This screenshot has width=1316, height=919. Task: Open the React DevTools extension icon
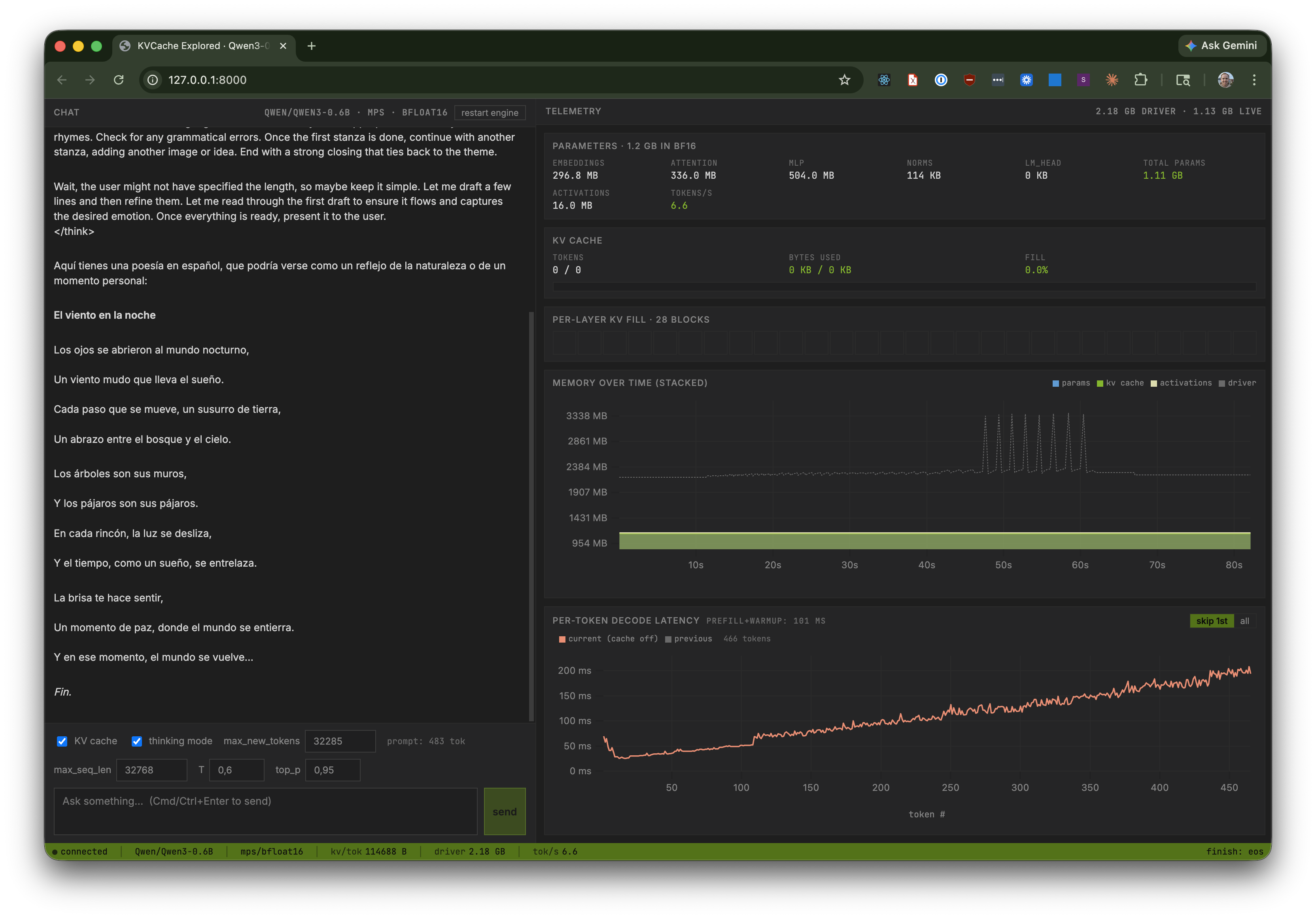click(x=884, y=80)
